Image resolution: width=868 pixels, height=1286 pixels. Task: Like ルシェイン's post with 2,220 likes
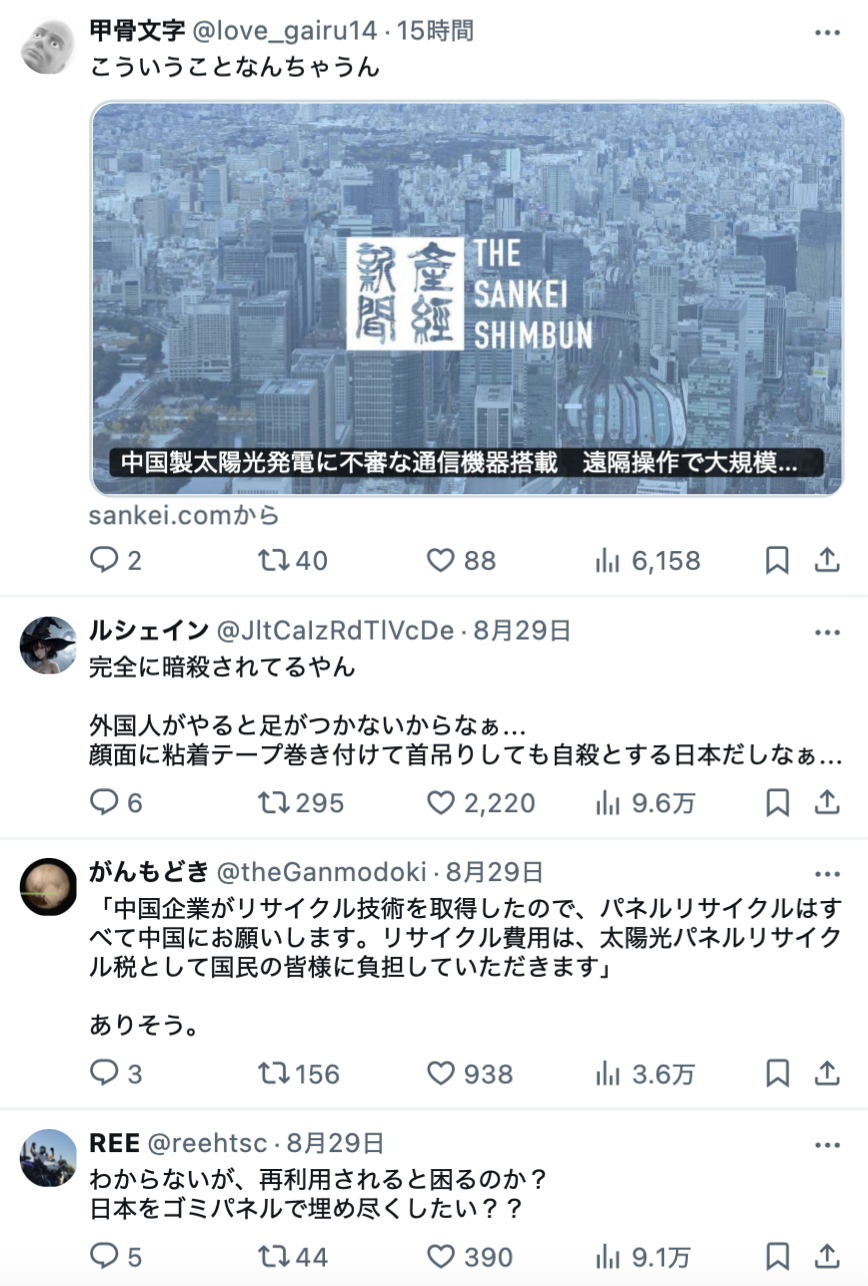481,803
